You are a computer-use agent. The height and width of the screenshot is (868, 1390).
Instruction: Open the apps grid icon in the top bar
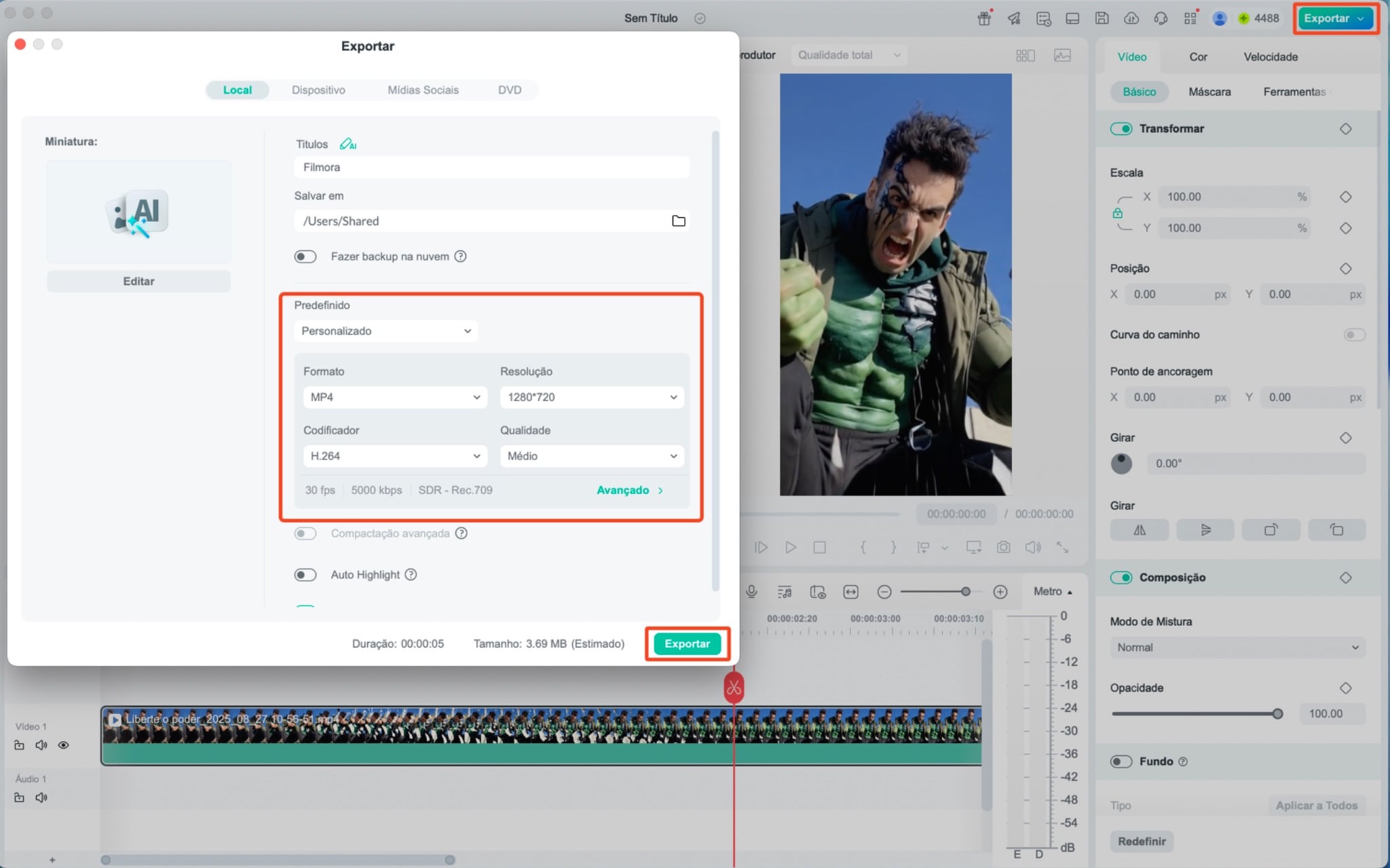(1190, 18)
